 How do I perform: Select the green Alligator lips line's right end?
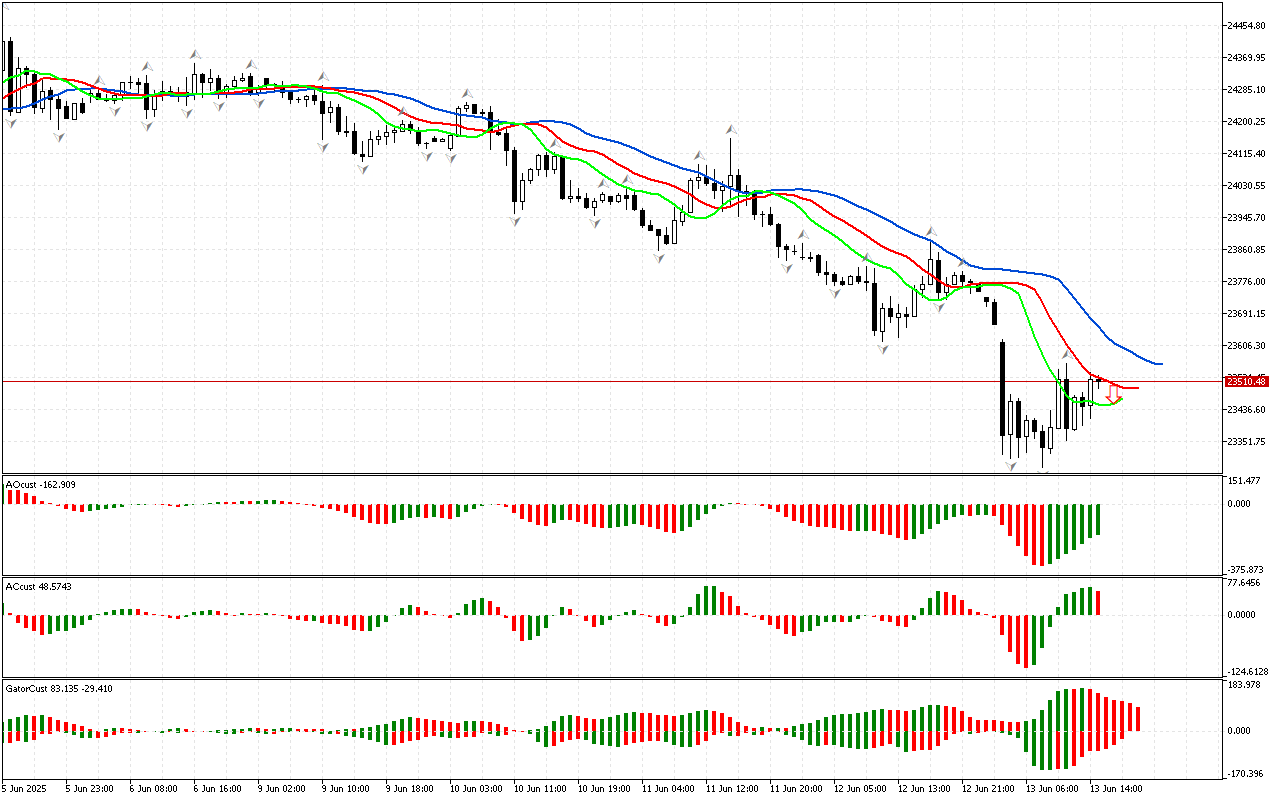tap(1120, 399)
